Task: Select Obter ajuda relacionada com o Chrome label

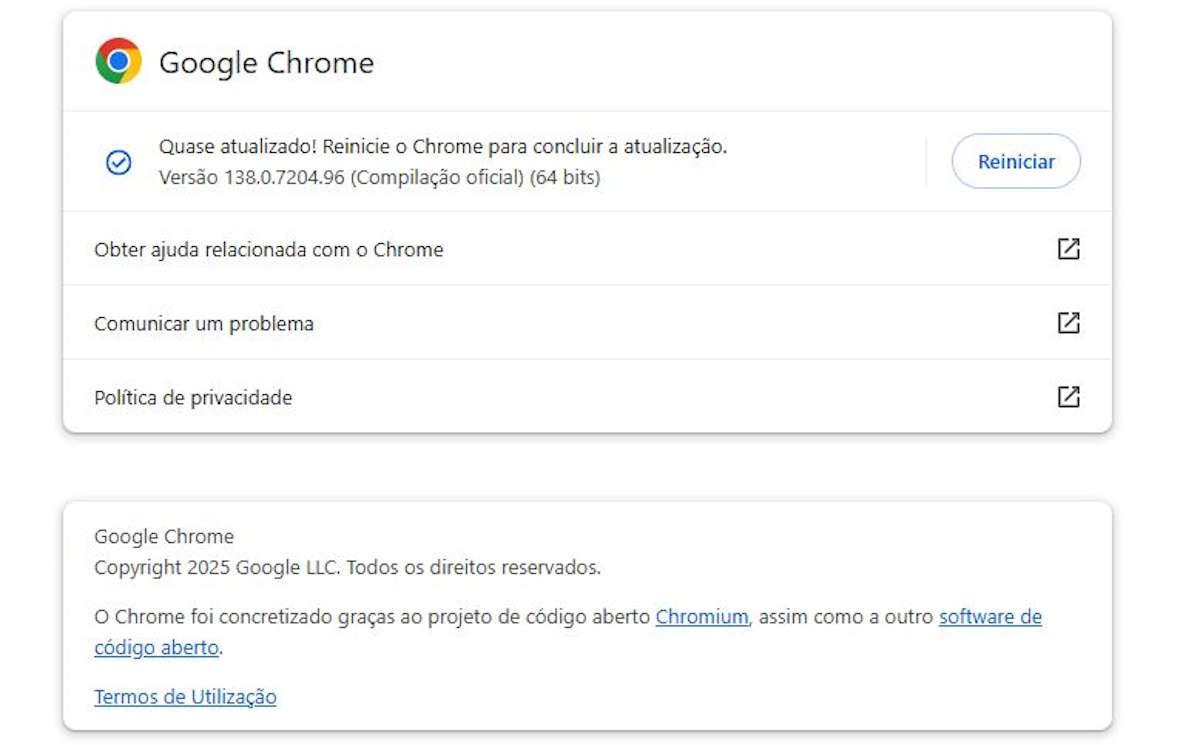Action: 268,250
